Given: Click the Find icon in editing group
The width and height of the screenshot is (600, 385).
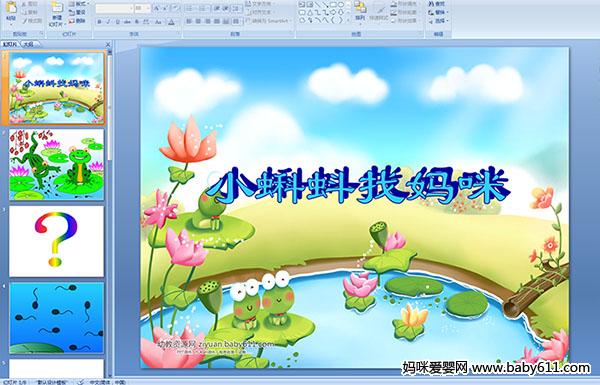Looking at the screenshot, I should (437, 4).
